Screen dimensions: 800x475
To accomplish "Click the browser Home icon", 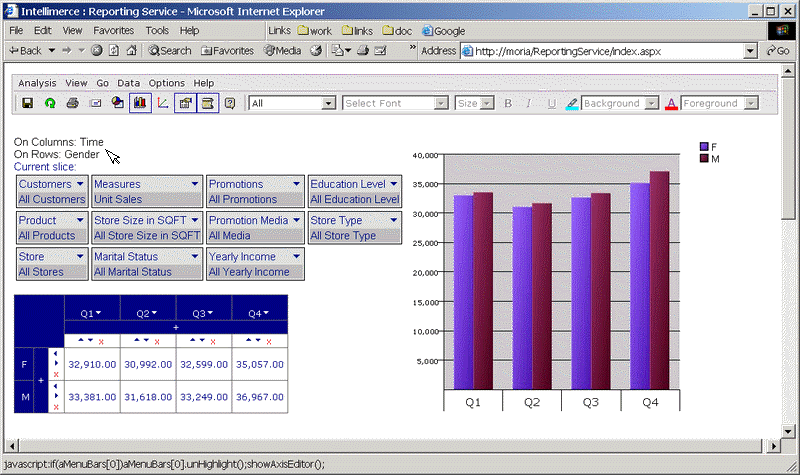I will point(132,51).
